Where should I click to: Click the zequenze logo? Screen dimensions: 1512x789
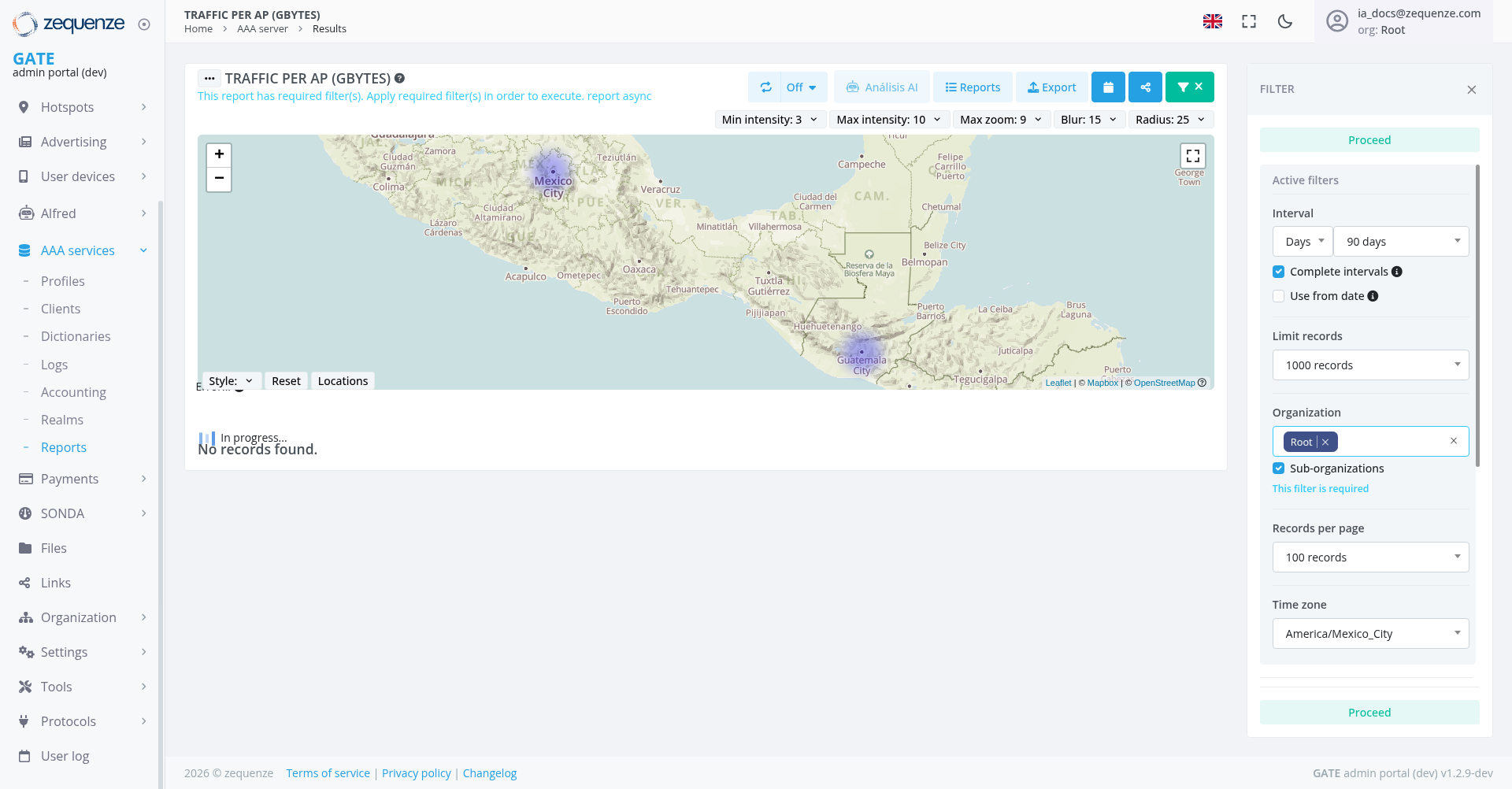[69, 24]
